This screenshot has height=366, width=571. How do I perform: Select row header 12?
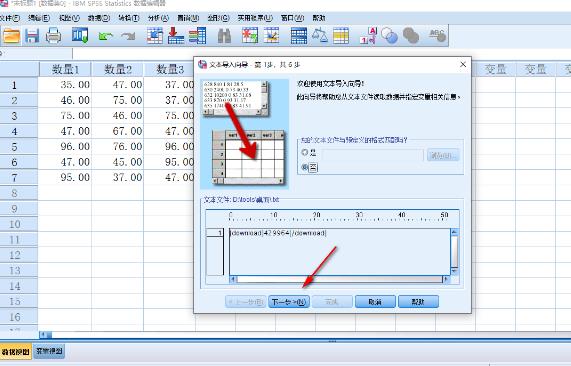[x=19, y=255]
